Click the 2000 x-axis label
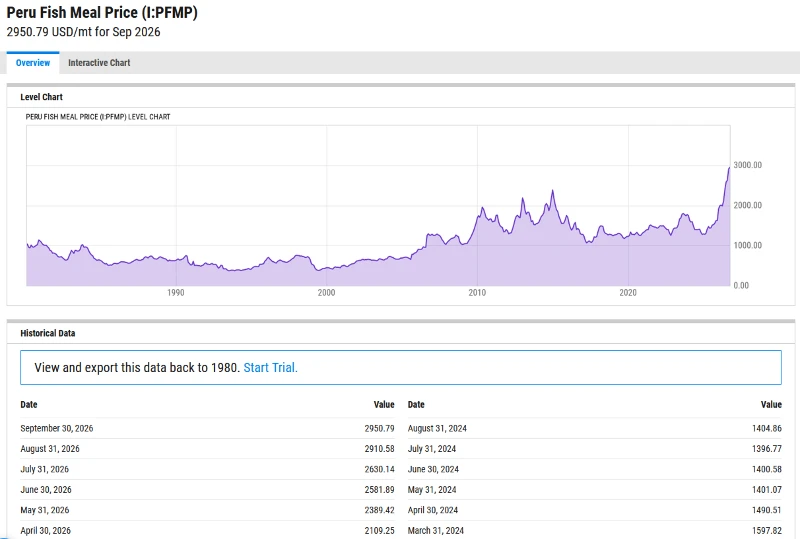Image resolution: width=800 pixels, height=539 pixels. pyautogui.click(x=327, y=292)
